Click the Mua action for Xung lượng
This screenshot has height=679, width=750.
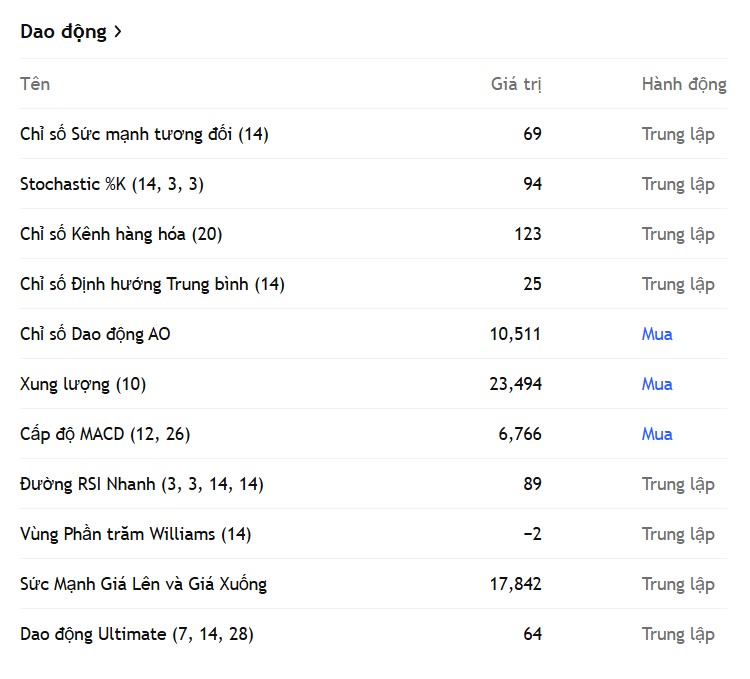tap(657, 384)
